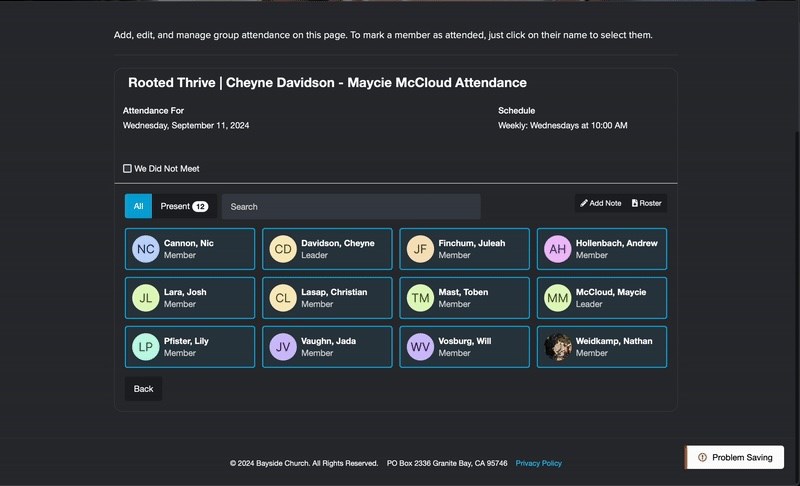Click the NC avatar for Nic Cannon

(x=145, y=249)
